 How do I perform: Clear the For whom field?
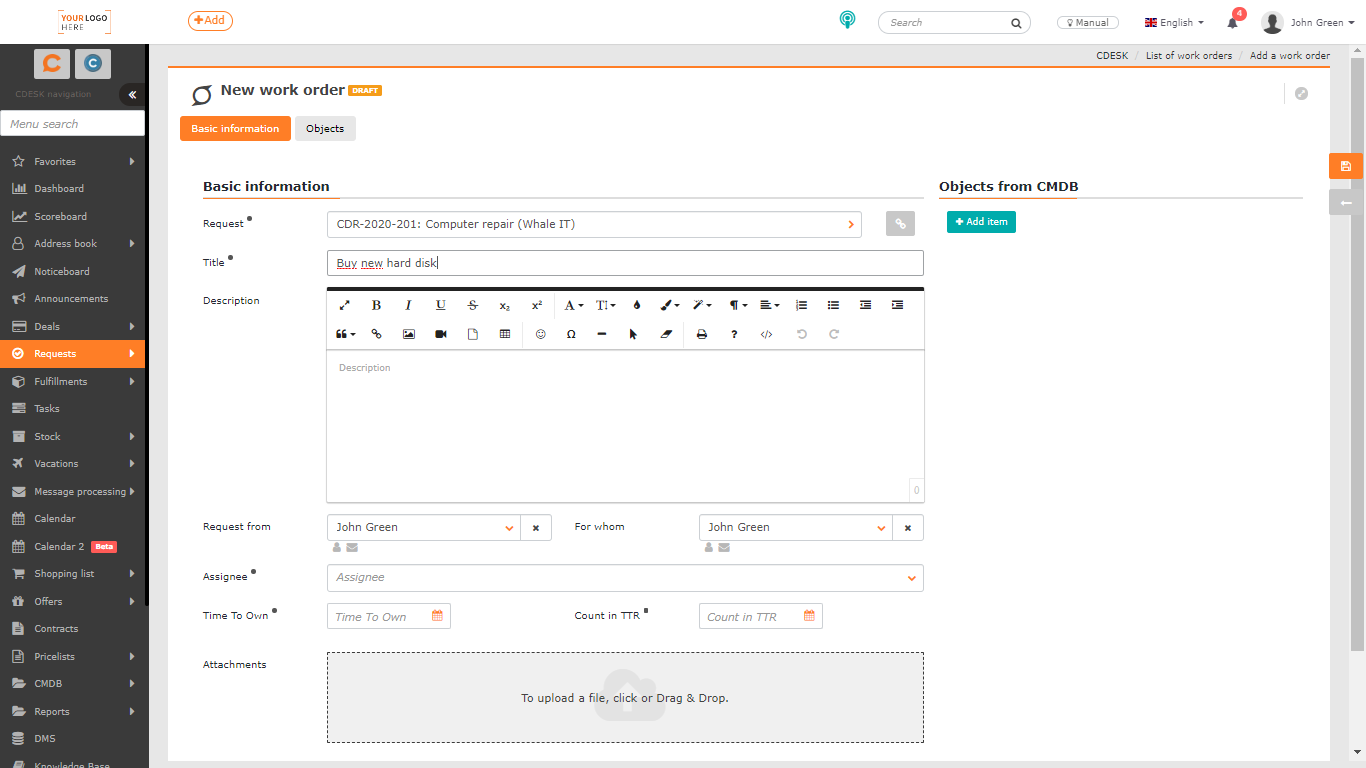tap(908, 527)
